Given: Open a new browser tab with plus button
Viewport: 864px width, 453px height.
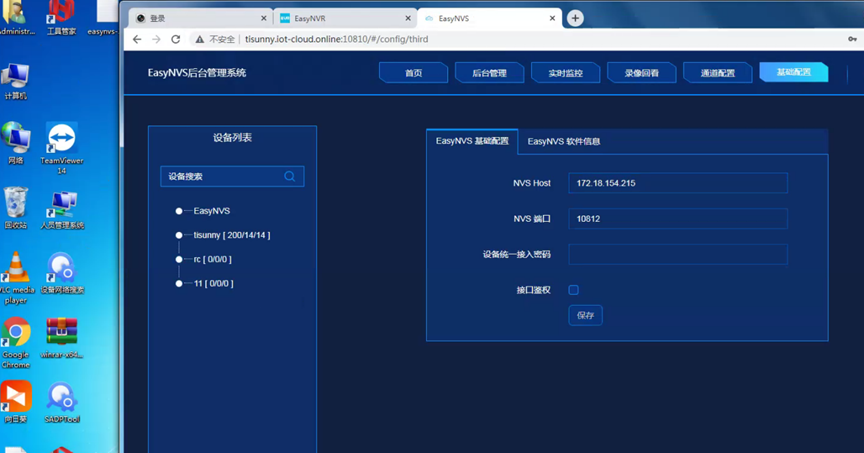Looking at the screenshot, I should point(575,18).
